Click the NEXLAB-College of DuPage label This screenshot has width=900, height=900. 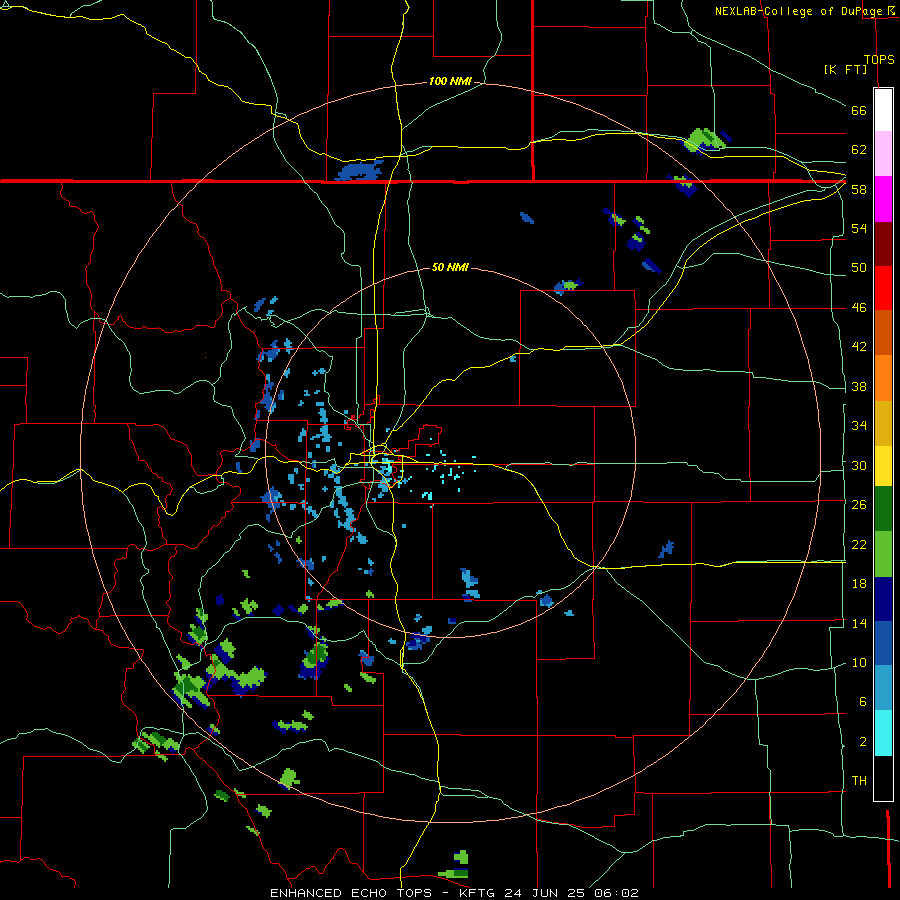point(799,11)
